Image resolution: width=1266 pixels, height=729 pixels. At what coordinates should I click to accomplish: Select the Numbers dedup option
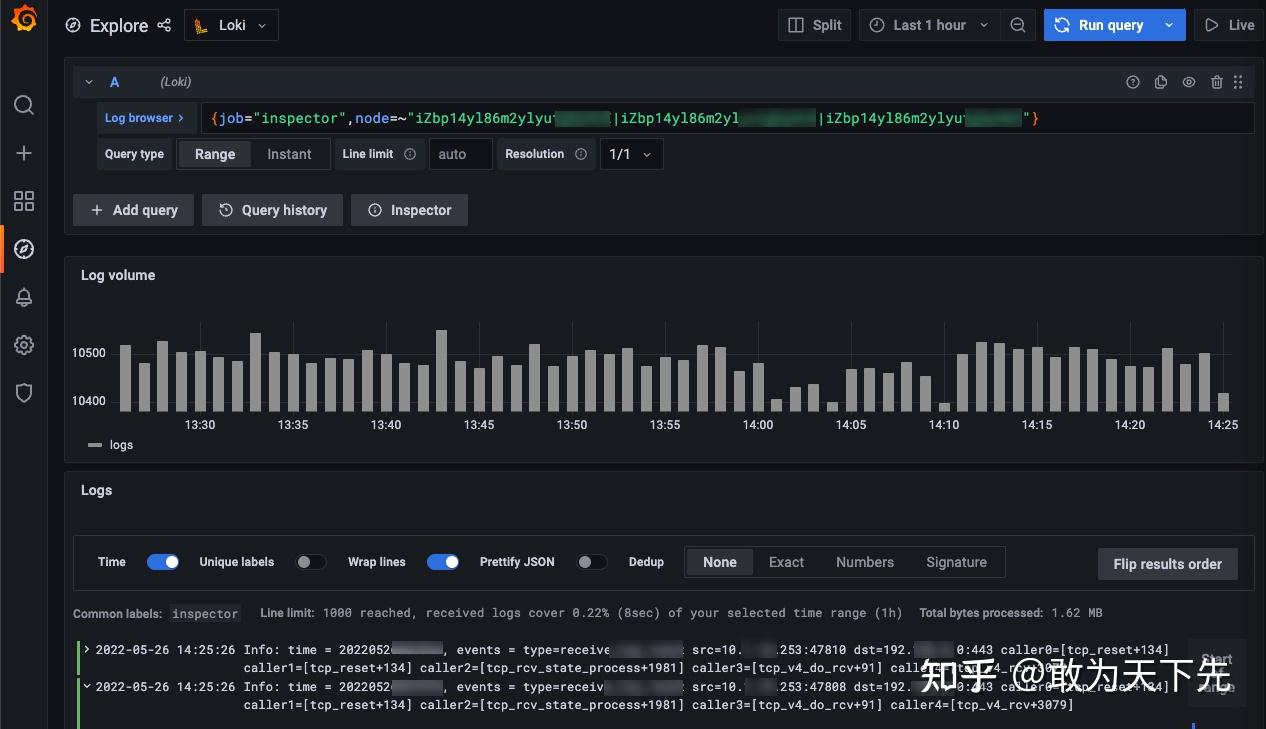865,562
